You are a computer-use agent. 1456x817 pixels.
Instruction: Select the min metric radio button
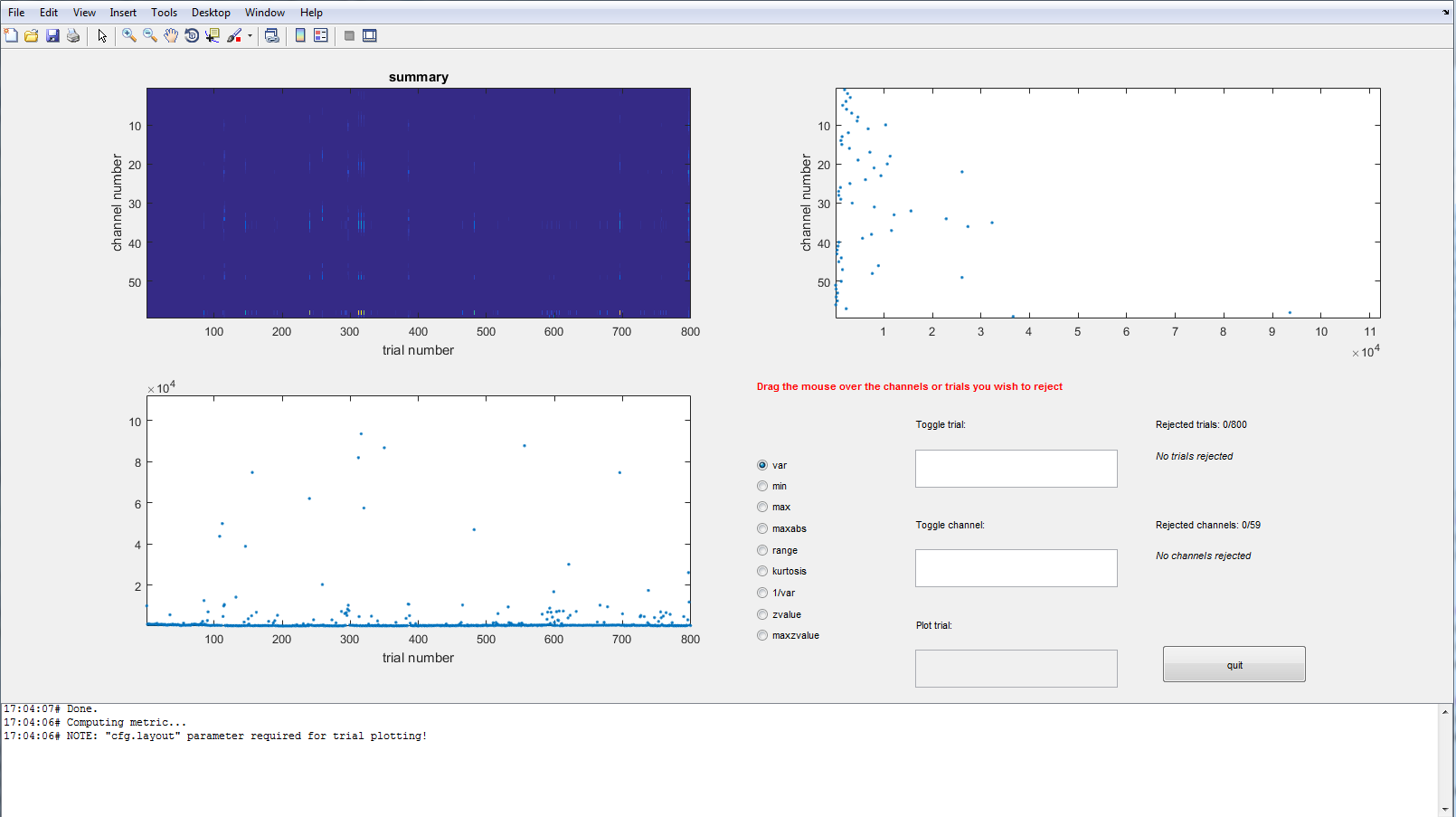coord(762,486)
